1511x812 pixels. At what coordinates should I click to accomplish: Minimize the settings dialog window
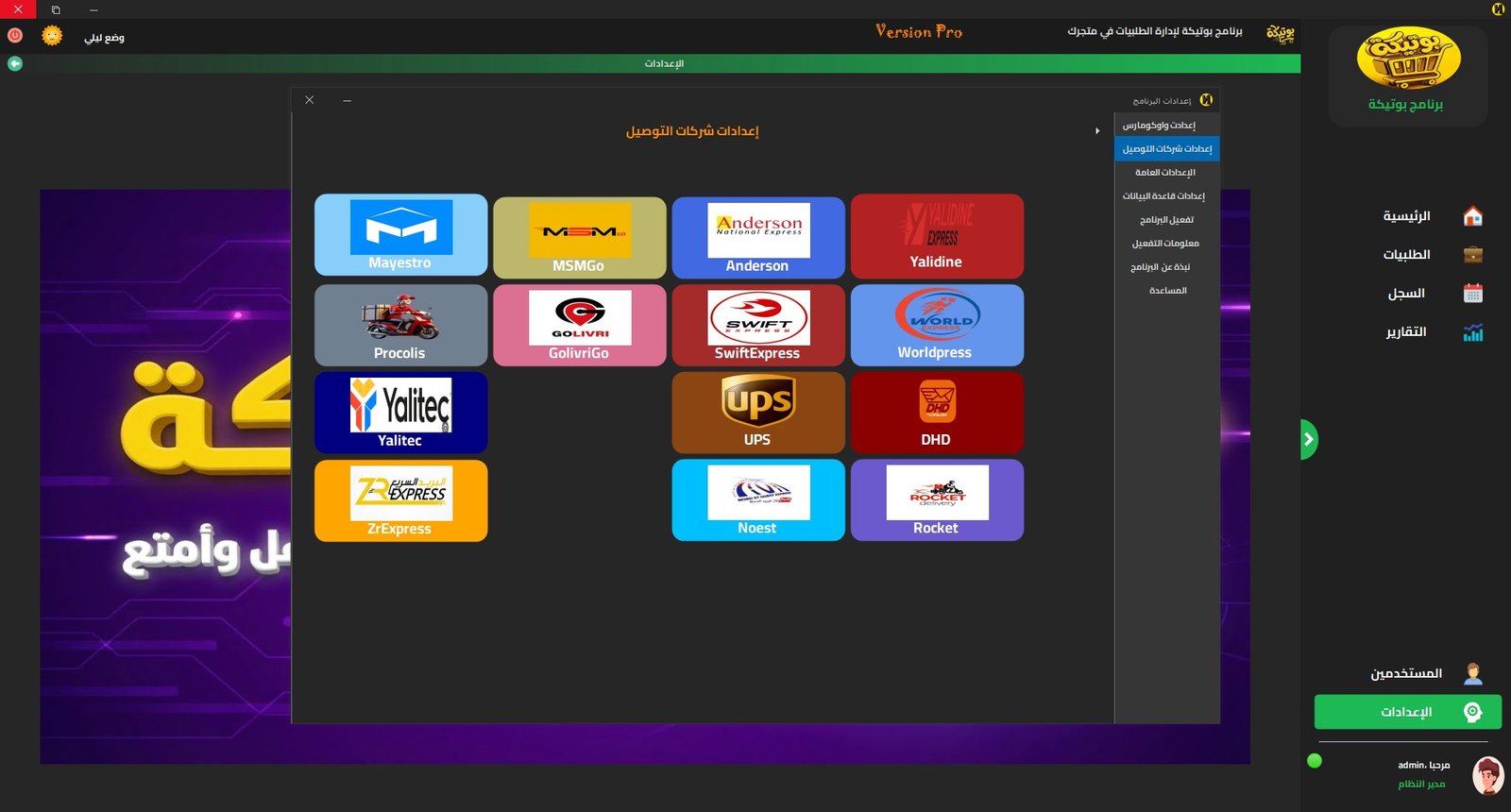(x=348, y=100)
